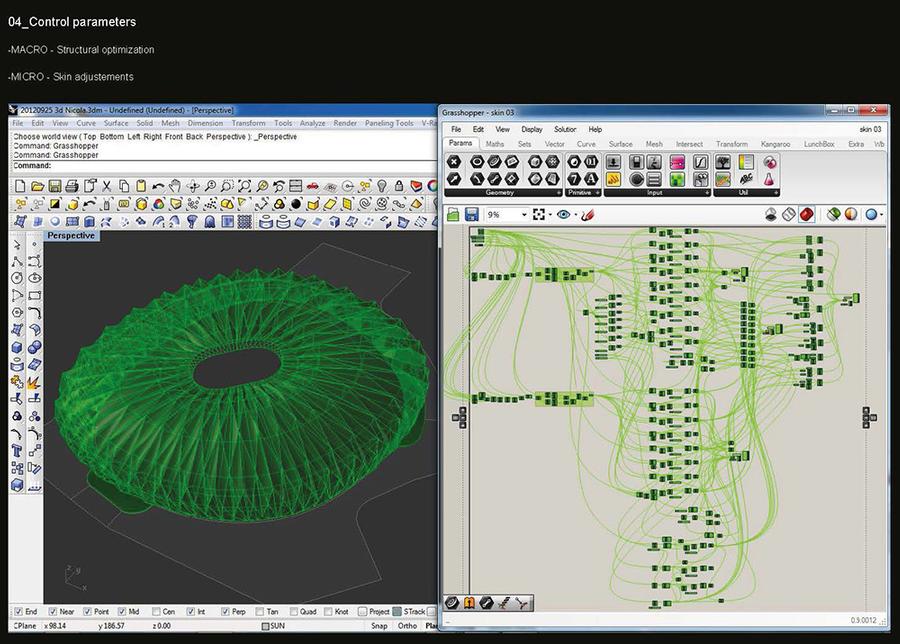This screenshot has height=644, width=900.
Task: Expand the Geometry panel in Grasshopper
Action: [557, 192]
